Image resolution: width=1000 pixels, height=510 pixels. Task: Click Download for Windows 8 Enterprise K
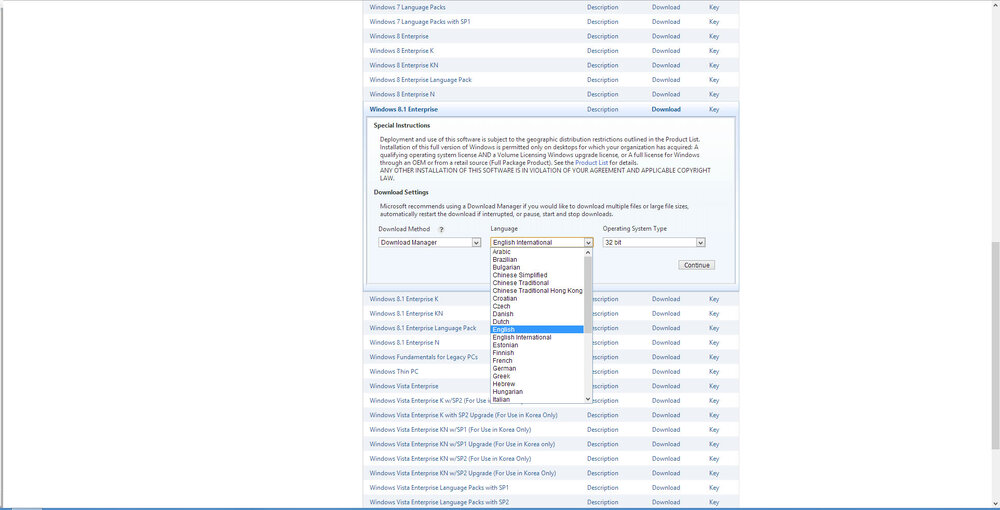point(666,51)
